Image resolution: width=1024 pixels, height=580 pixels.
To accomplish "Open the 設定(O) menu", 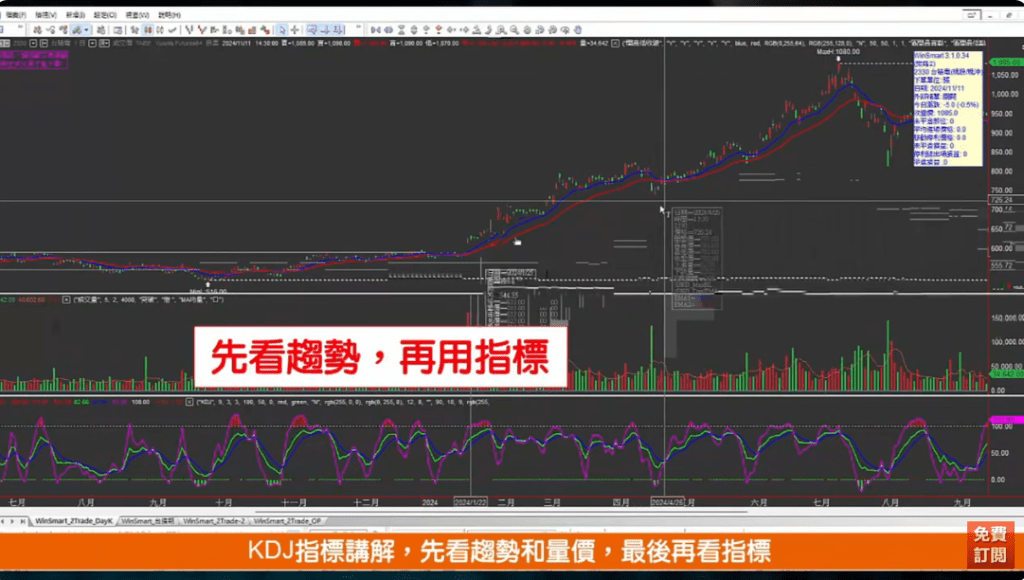I will pos(105,15).
